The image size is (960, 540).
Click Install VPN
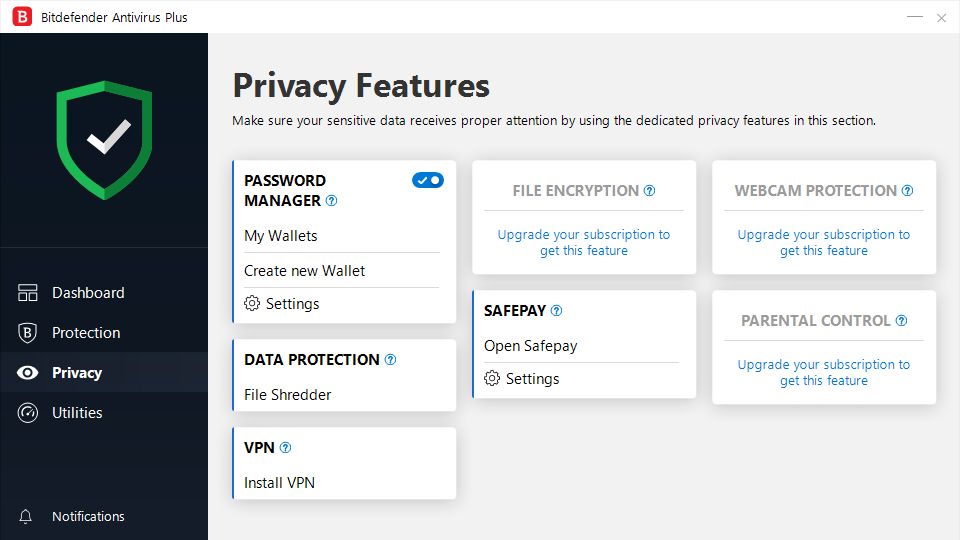point(280,483)
